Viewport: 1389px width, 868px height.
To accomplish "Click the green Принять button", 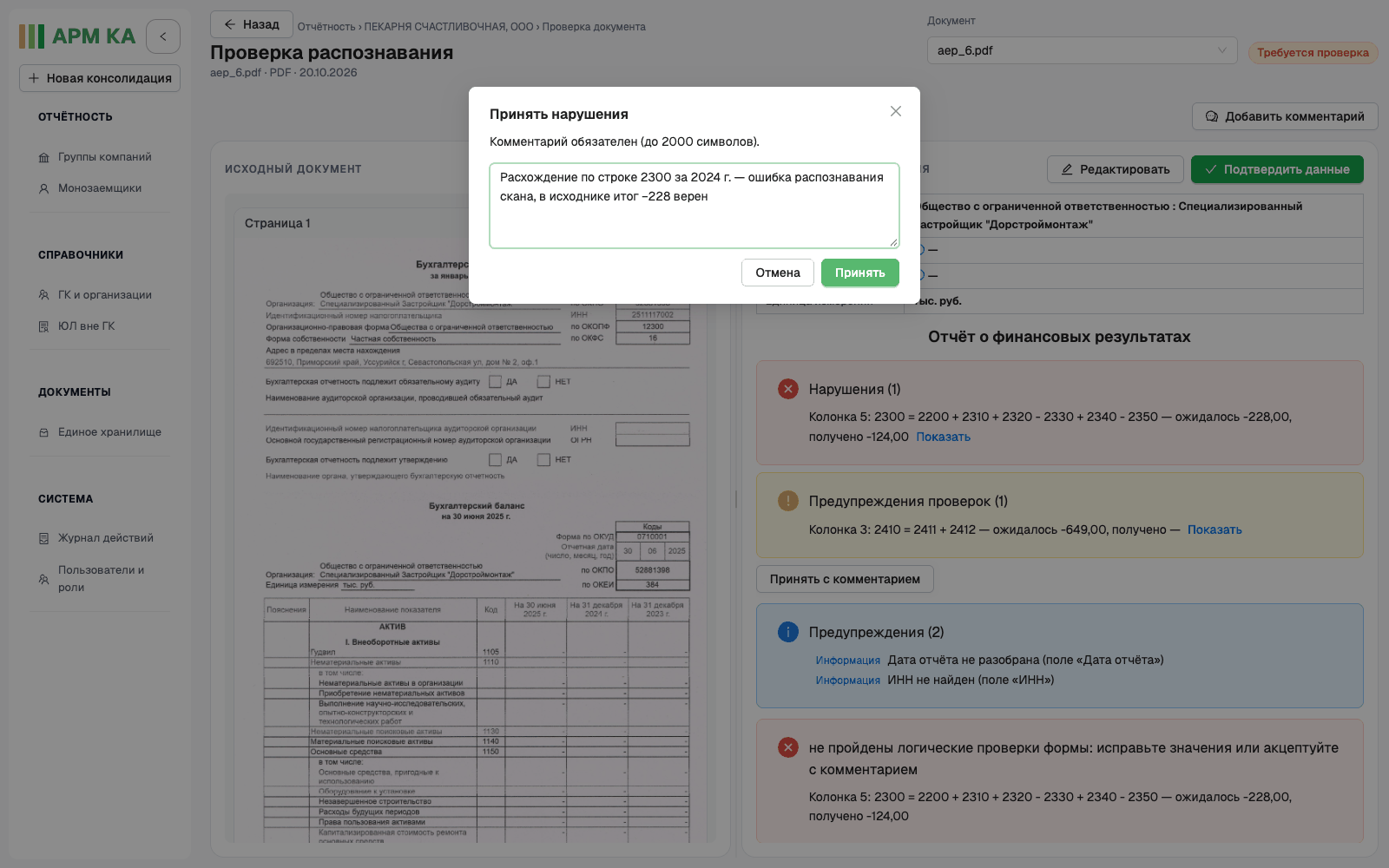I will (x=860, y=273).
